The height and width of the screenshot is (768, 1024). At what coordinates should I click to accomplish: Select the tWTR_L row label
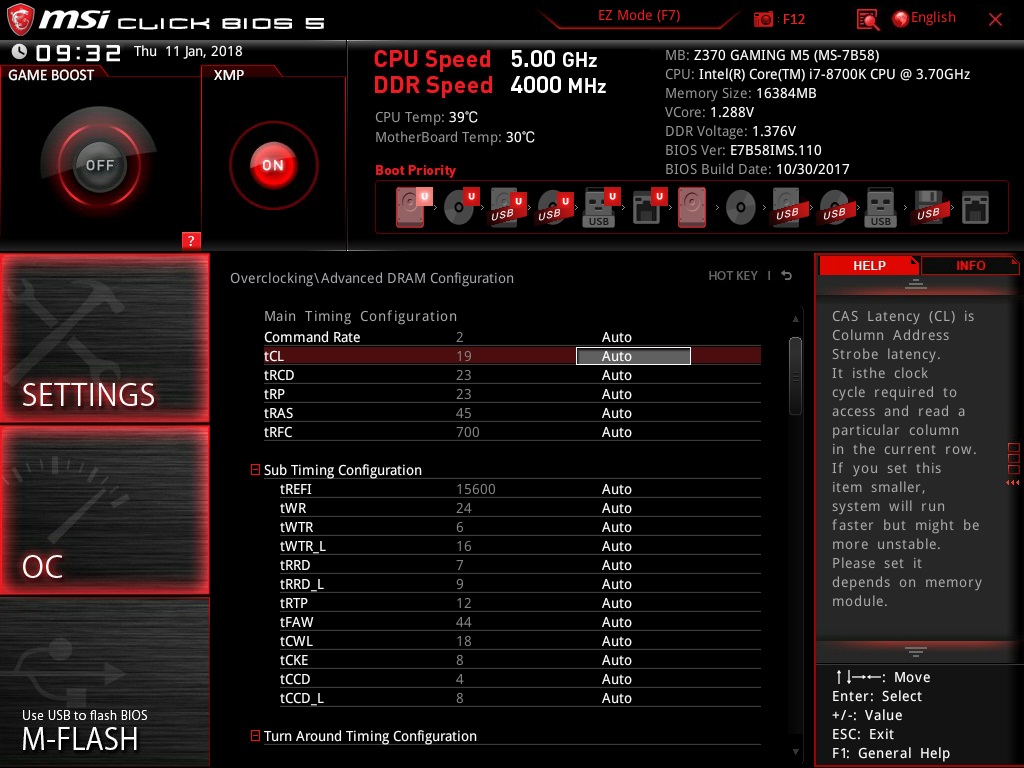coord(302,546)
